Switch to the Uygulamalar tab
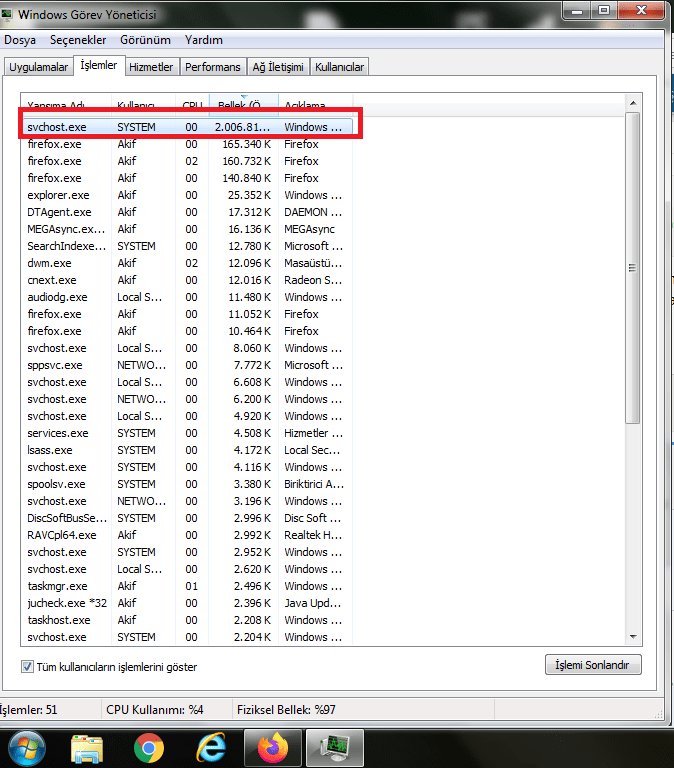The width and height of the screenshot is (674, 768). tap(39, 67)
